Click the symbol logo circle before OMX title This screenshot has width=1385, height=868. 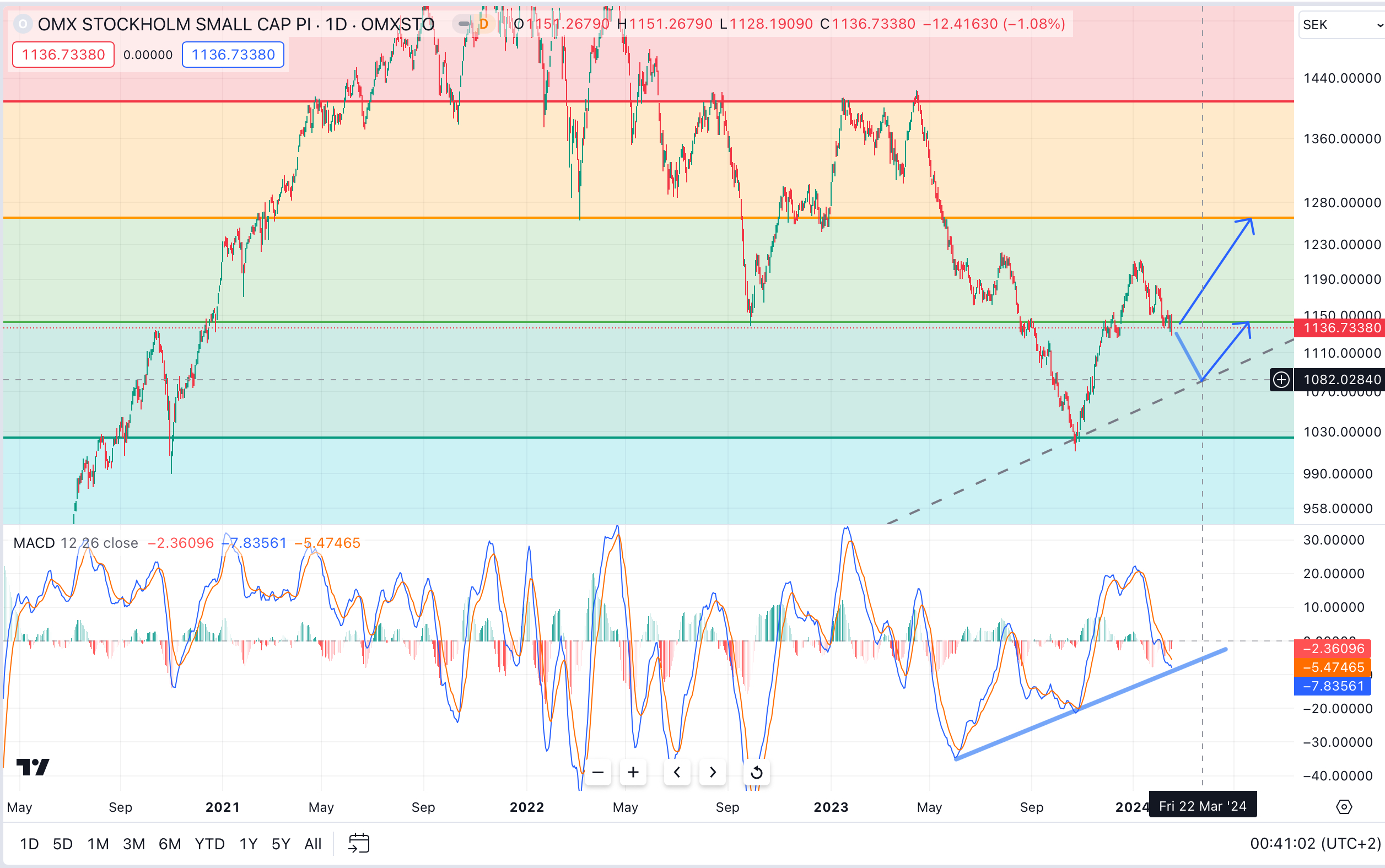point(23,24)
